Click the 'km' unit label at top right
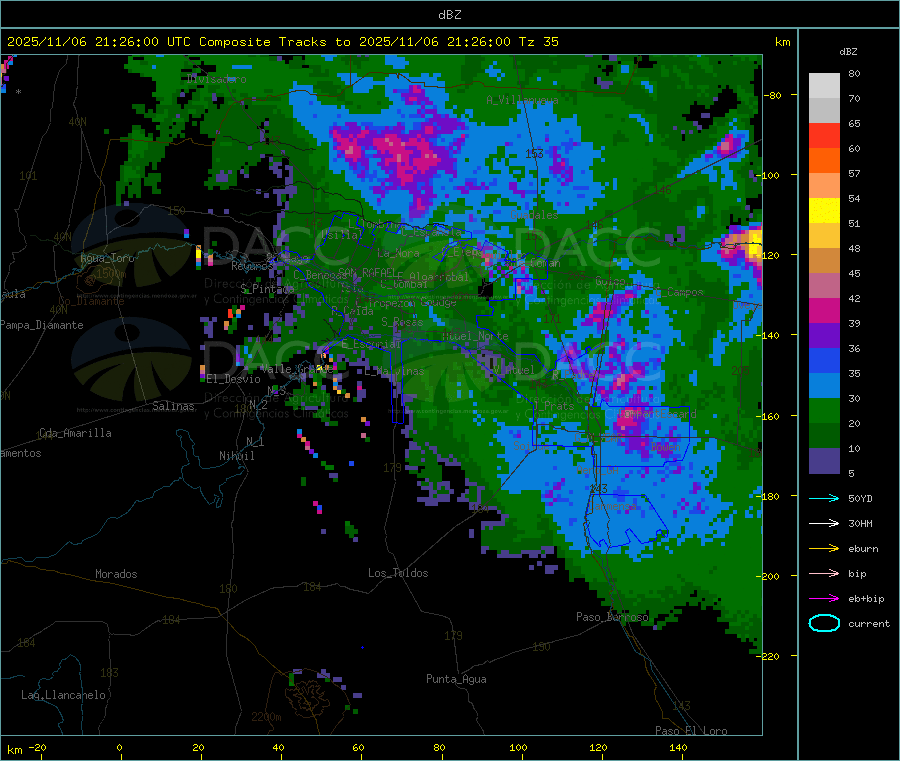 tap(782, 42)
